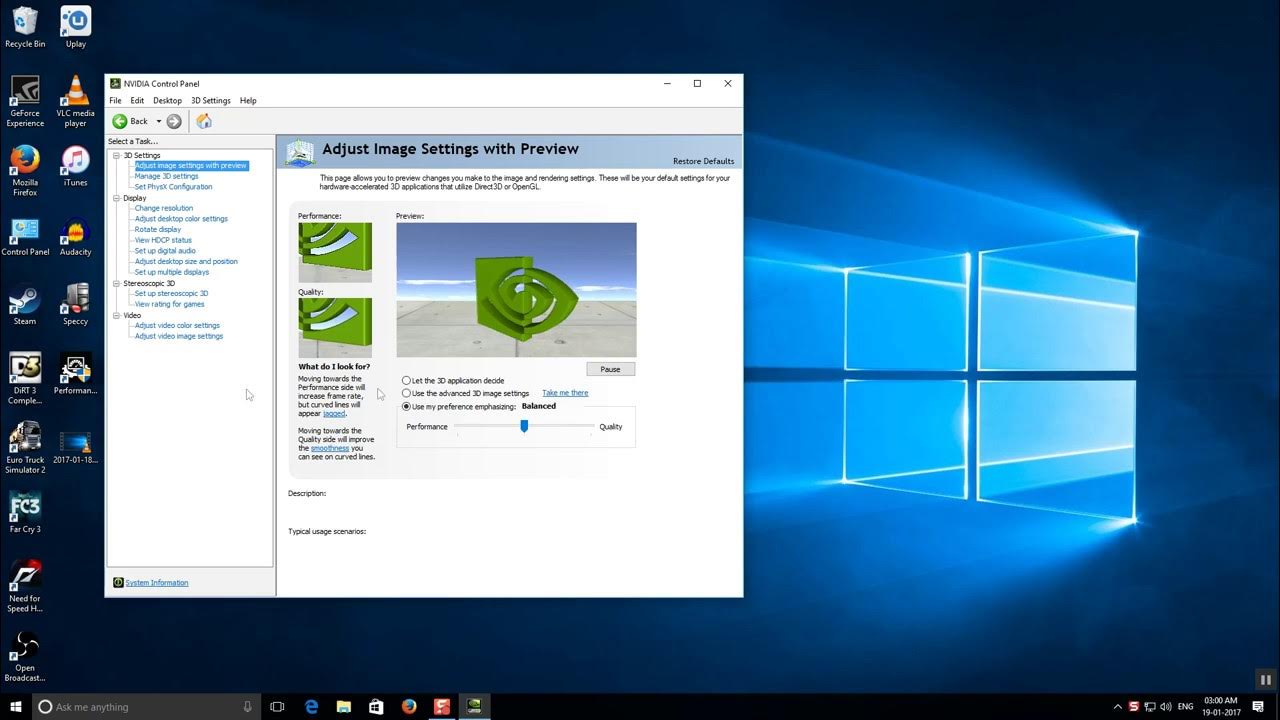This screenshot has height=720, width=1280.
Task: Click the Forward arrow toolbar icon
Action: (174, 121)
